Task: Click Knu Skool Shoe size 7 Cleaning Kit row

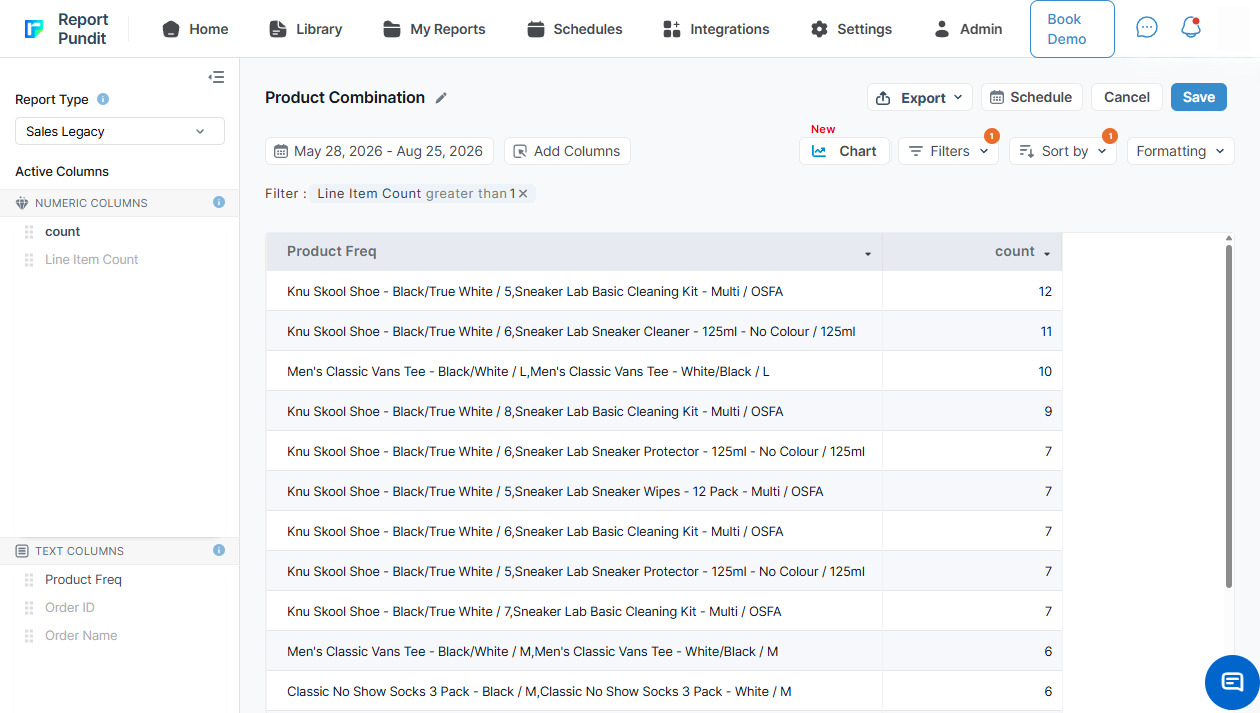Action: click(x=664, y=611)
